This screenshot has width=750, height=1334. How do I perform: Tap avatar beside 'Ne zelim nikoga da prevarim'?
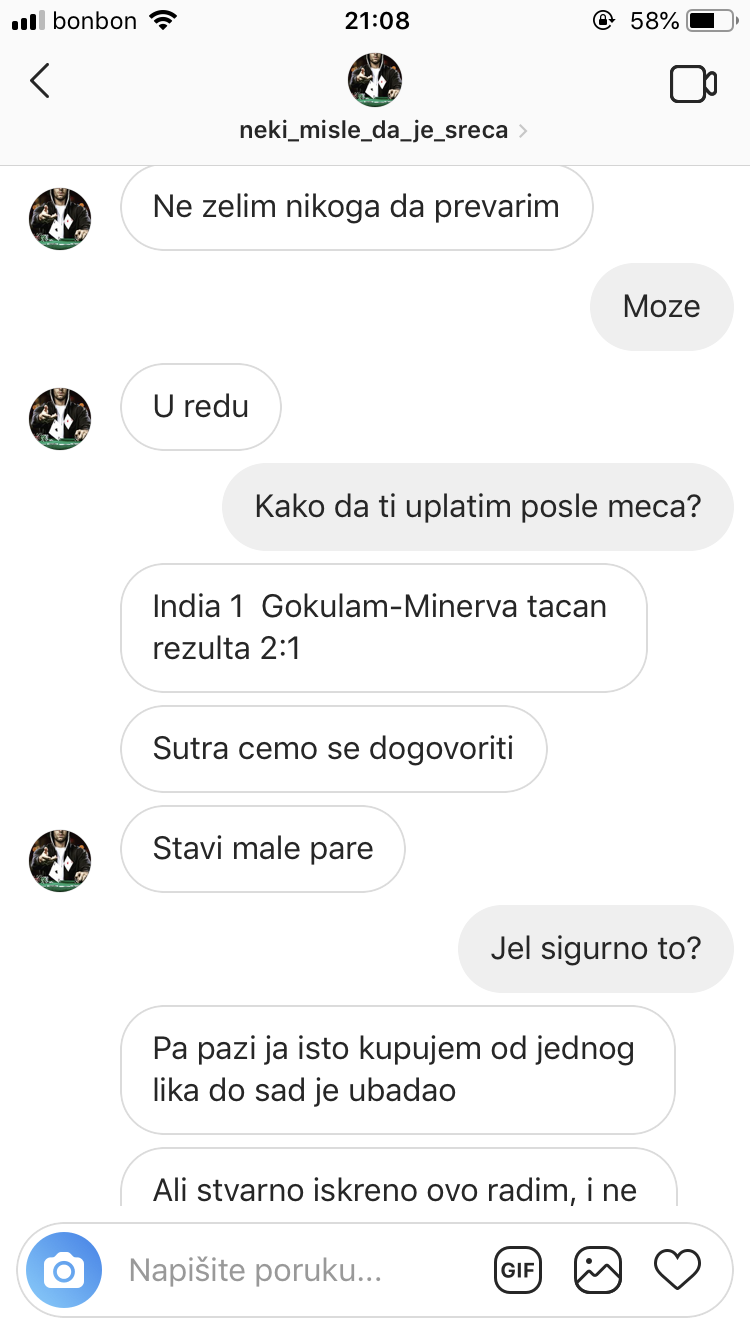60,219
